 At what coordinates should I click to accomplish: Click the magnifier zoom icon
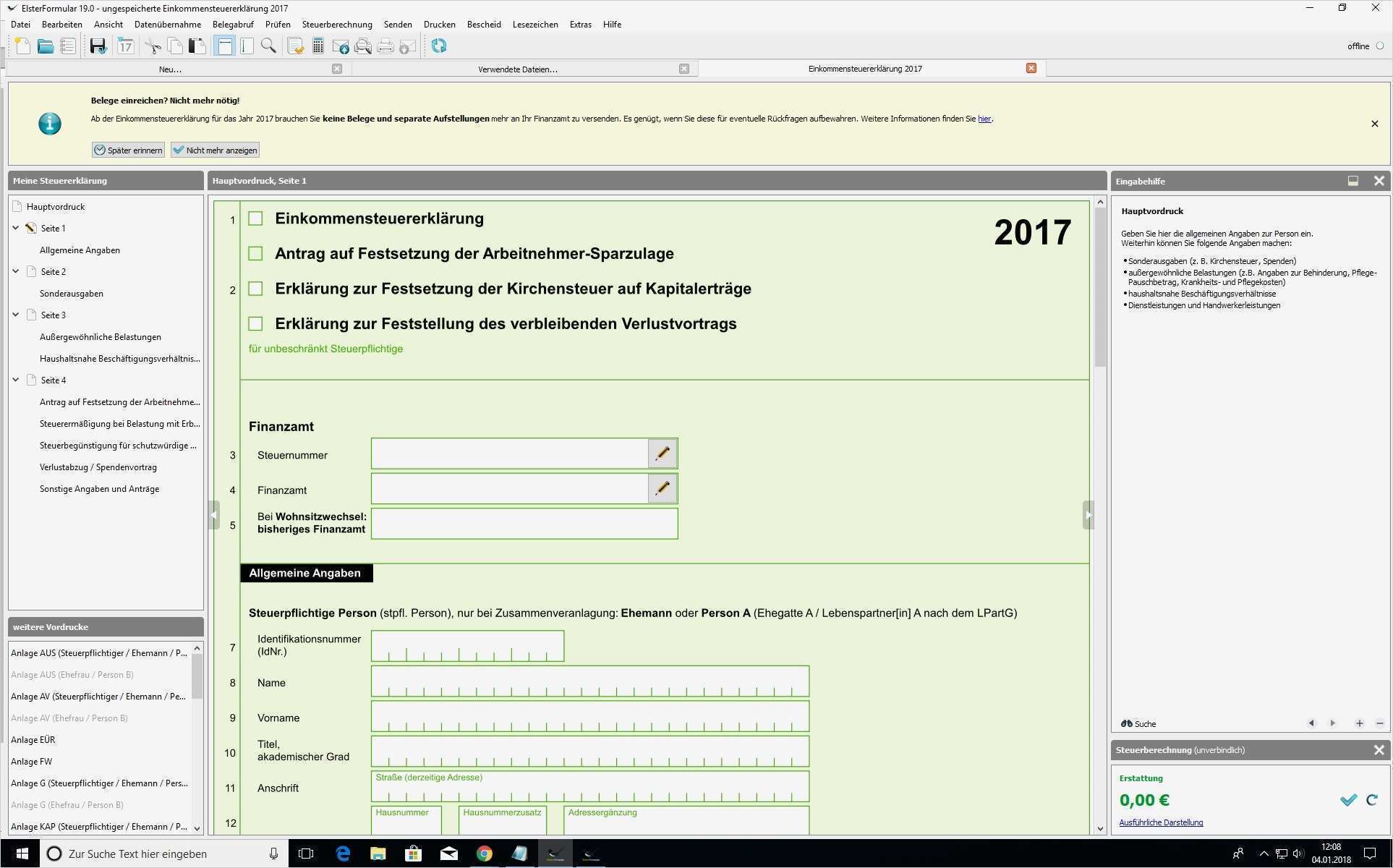[269, 46]
